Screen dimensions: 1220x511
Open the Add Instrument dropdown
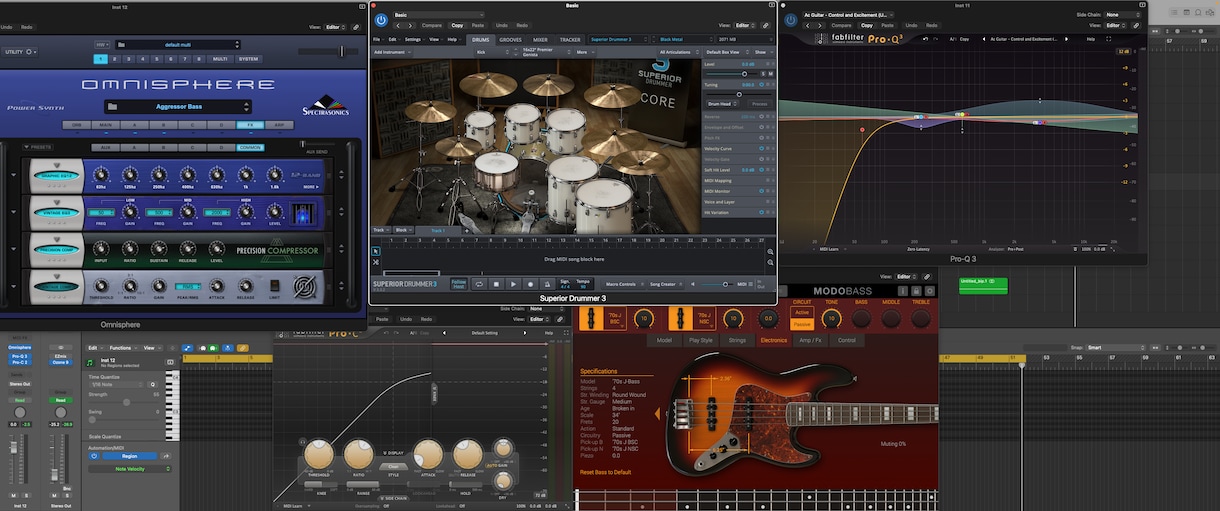click(394, 52)
